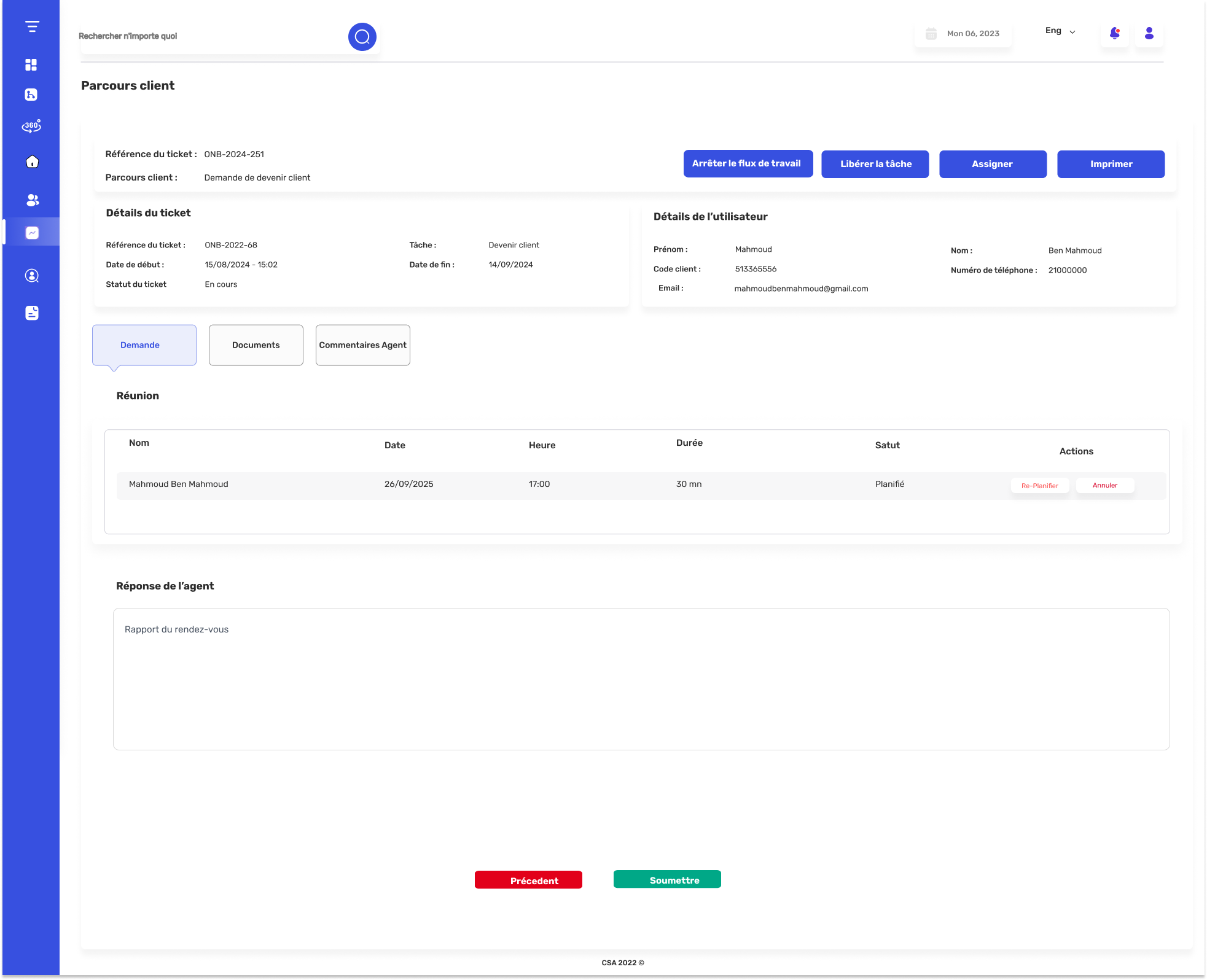Switch to the Documents tab
The height and width of the screenshot is (980, 1207).
pos(256,345)
